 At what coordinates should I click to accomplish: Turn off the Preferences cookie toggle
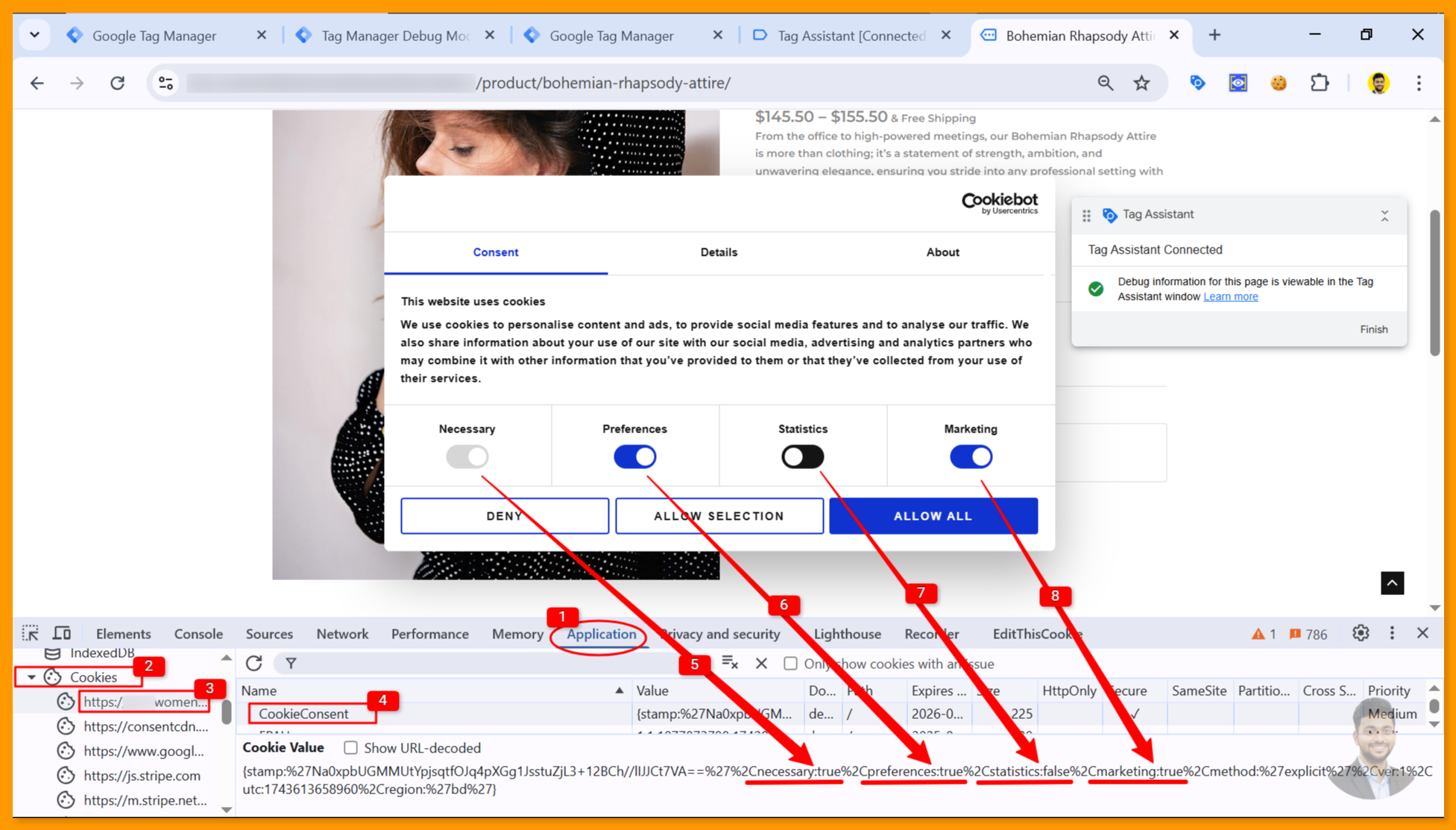[x=634, y=456]
